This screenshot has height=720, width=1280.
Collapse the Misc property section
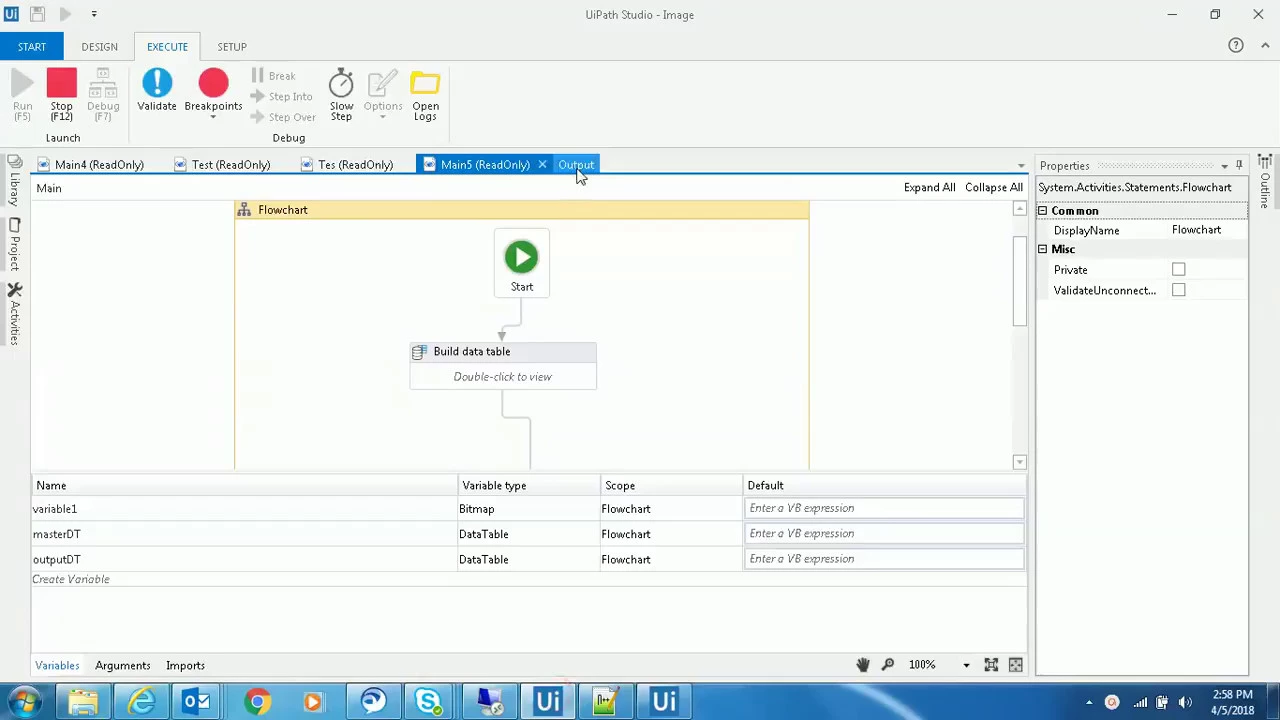click(1042, 249)
